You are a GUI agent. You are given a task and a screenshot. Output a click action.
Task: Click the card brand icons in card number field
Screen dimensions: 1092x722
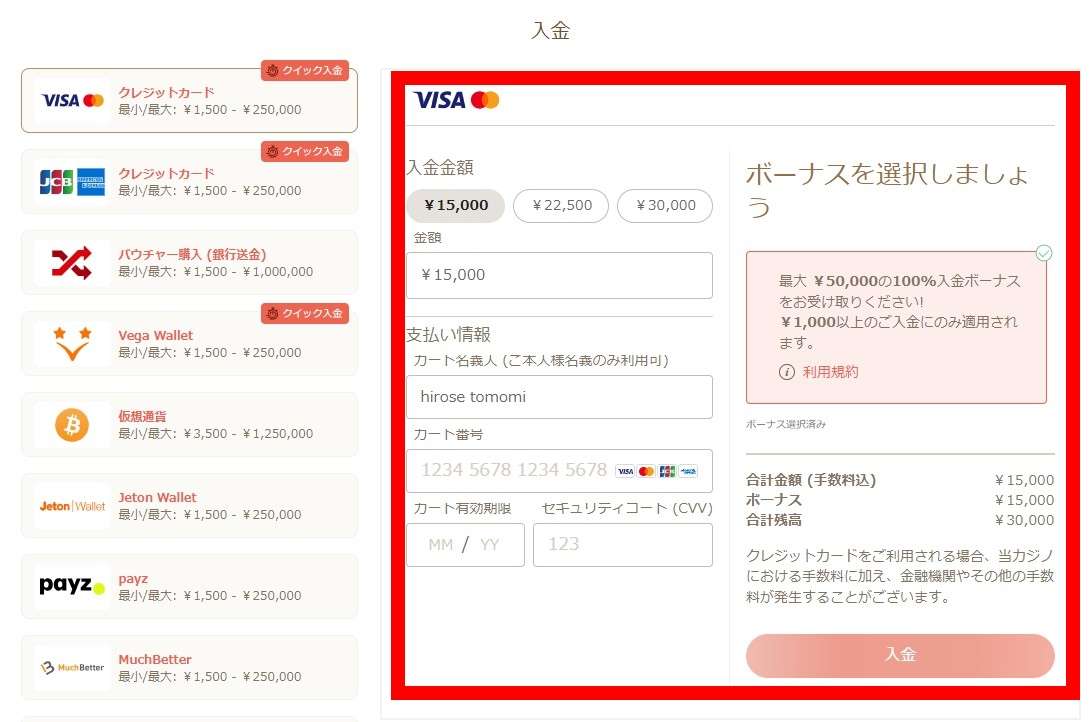pos(656,471)
